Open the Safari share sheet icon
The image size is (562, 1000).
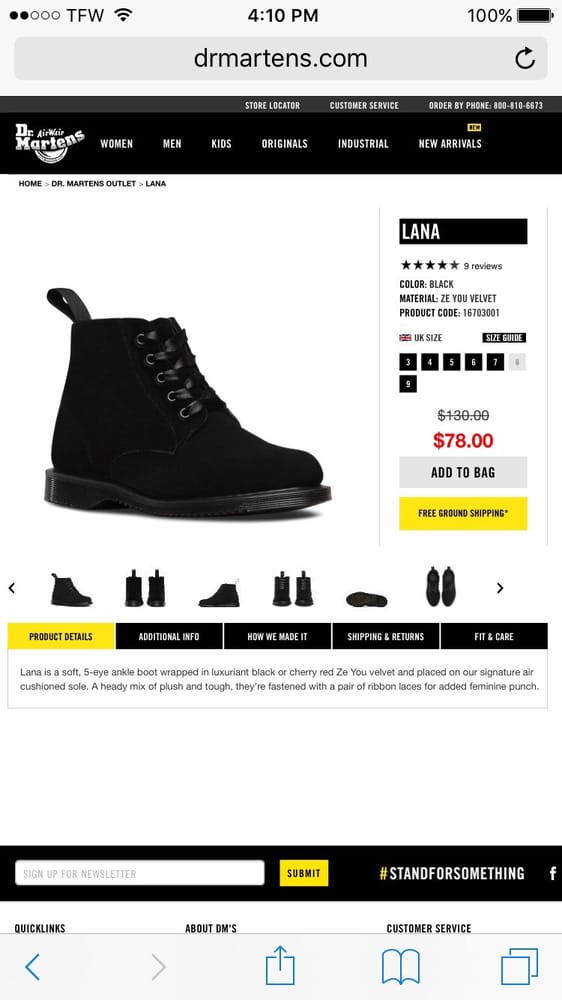280,965
